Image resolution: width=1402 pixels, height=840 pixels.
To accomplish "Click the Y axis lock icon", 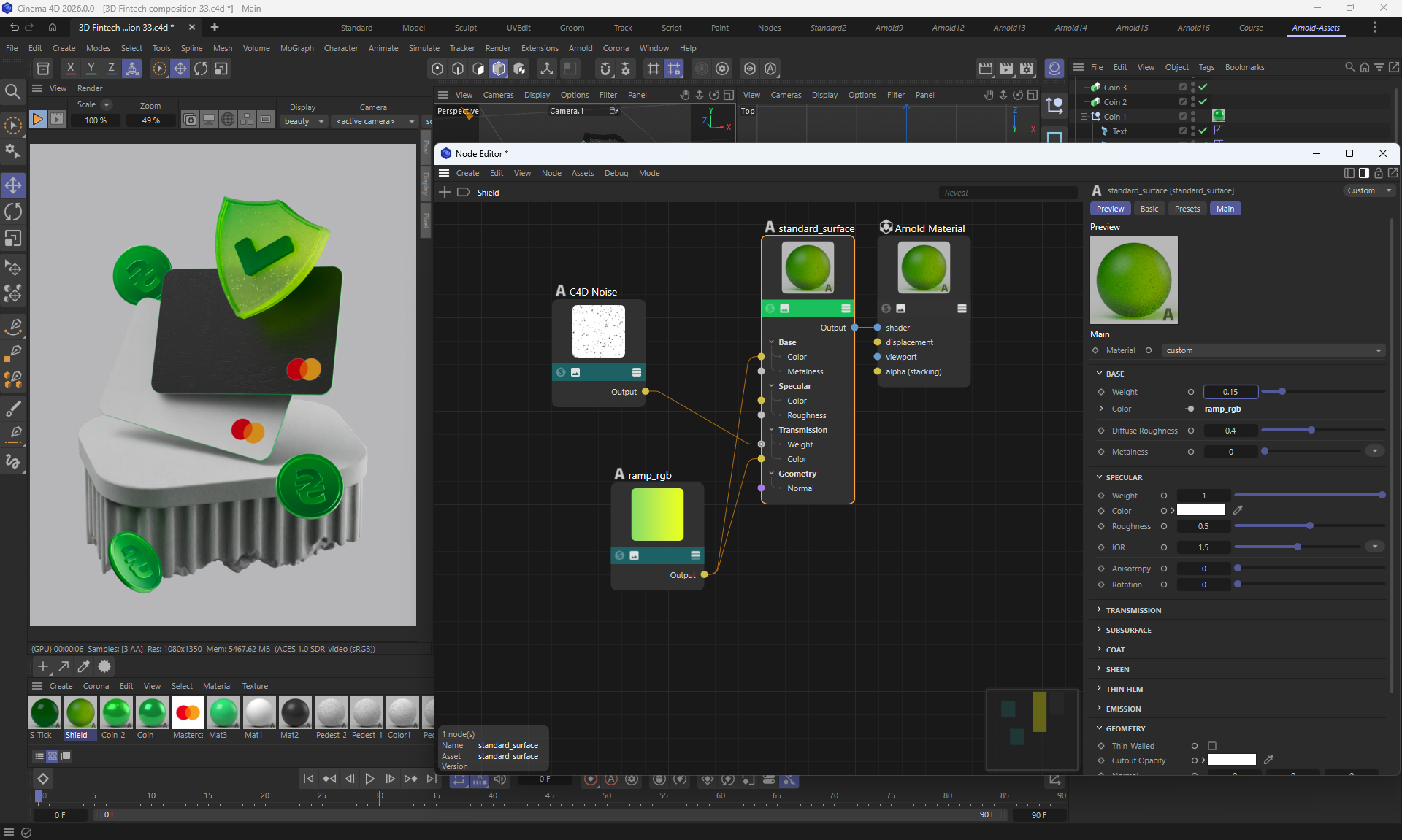I will [91, 68].
